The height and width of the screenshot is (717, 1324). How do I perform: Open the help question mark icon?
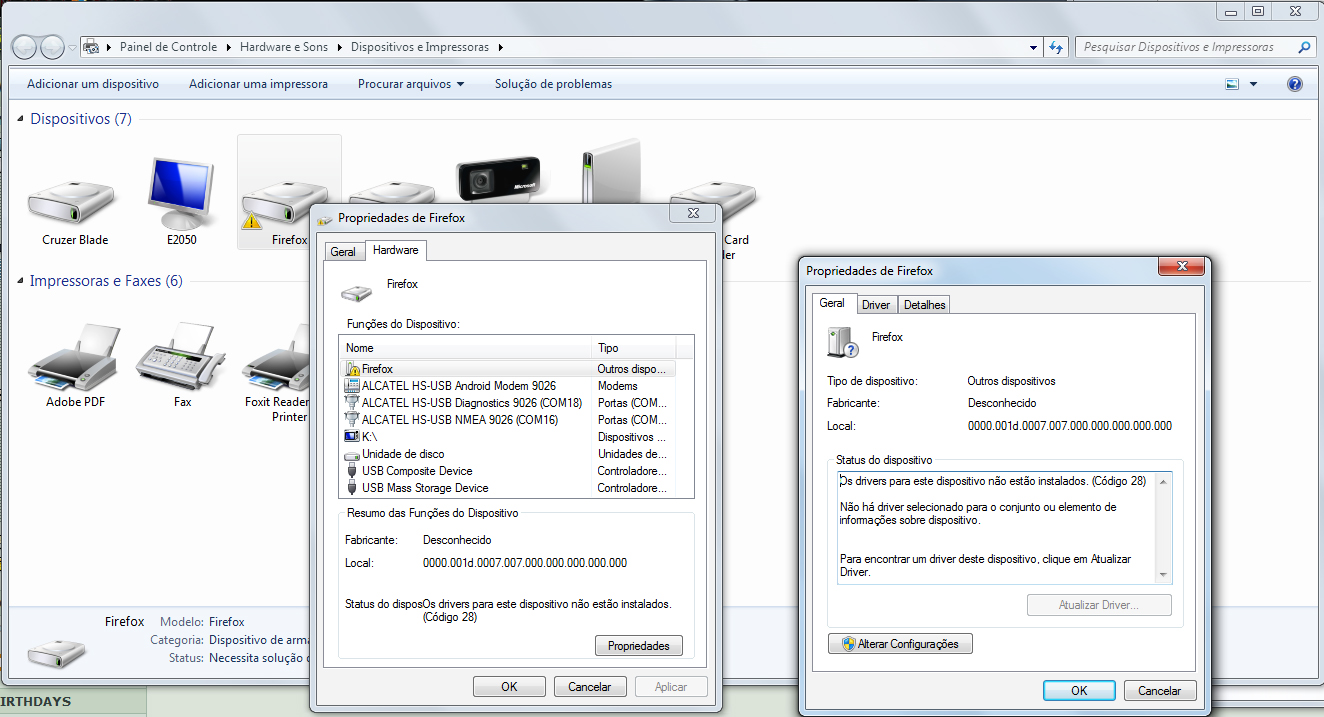coord(1294,84)
